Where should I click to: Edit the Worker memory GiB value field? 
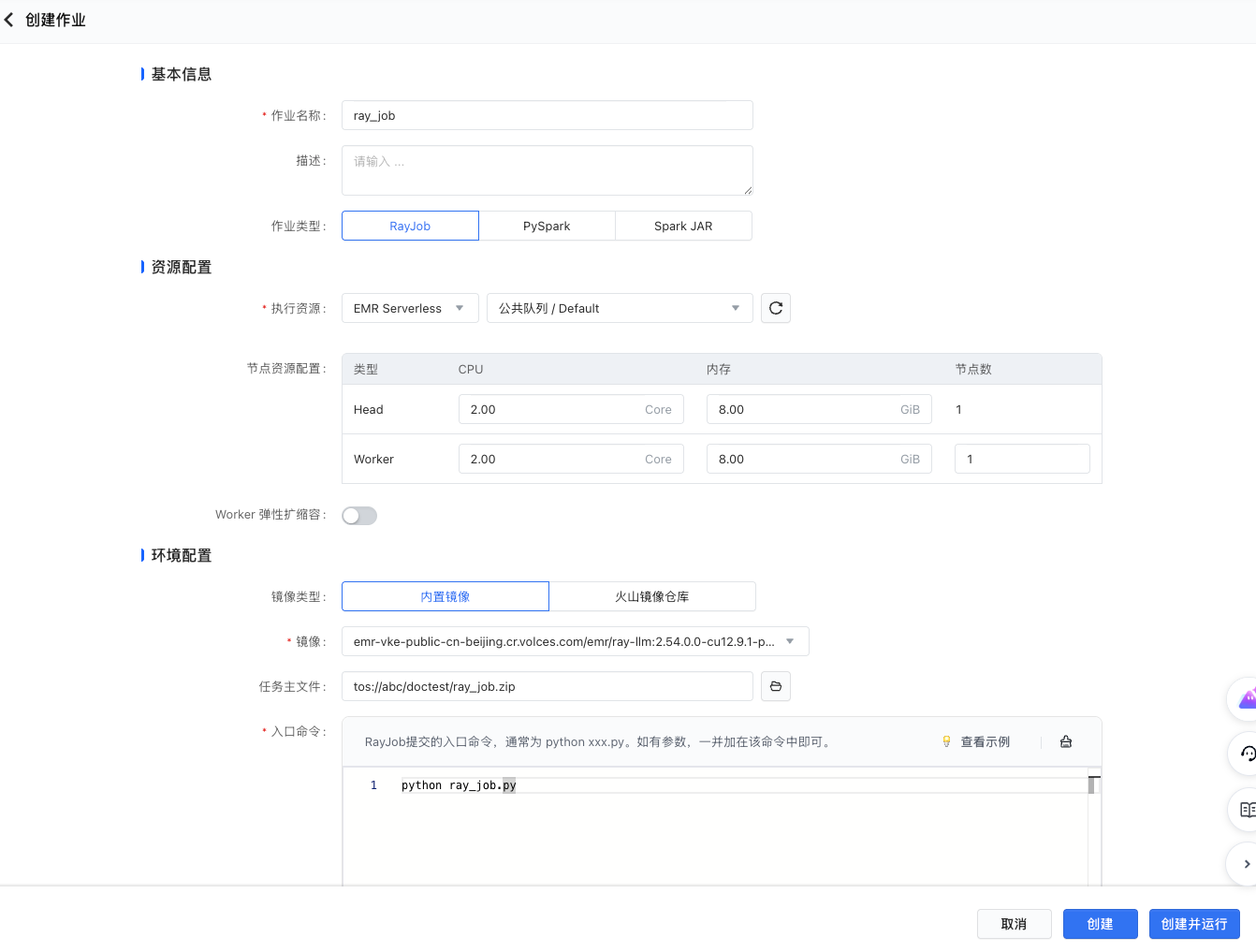[819, 459]
